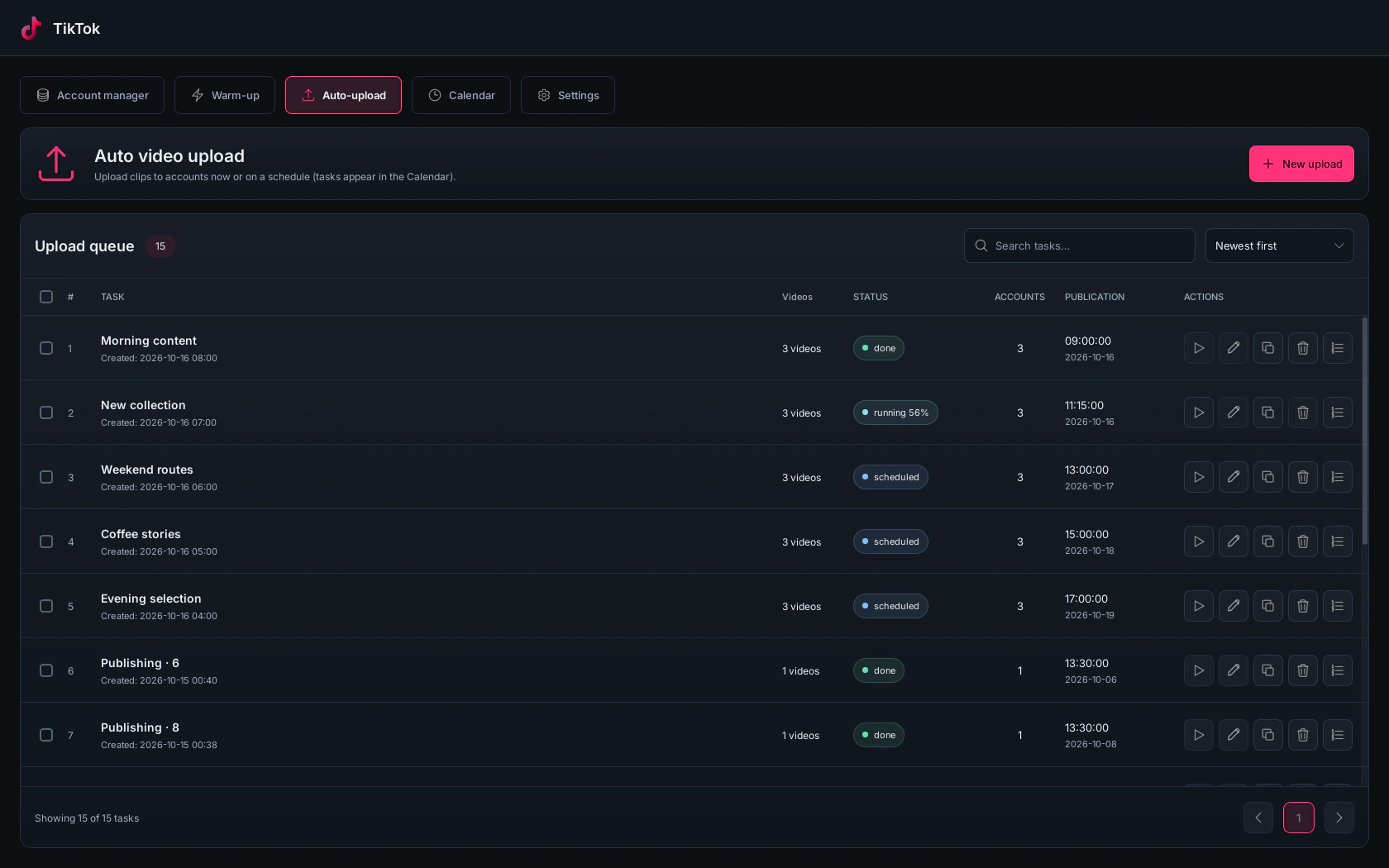The height and width of the screenshot is (868, 1389).
Task: Run the Publishing · 6 task
Action: (x=1199, y=670)
